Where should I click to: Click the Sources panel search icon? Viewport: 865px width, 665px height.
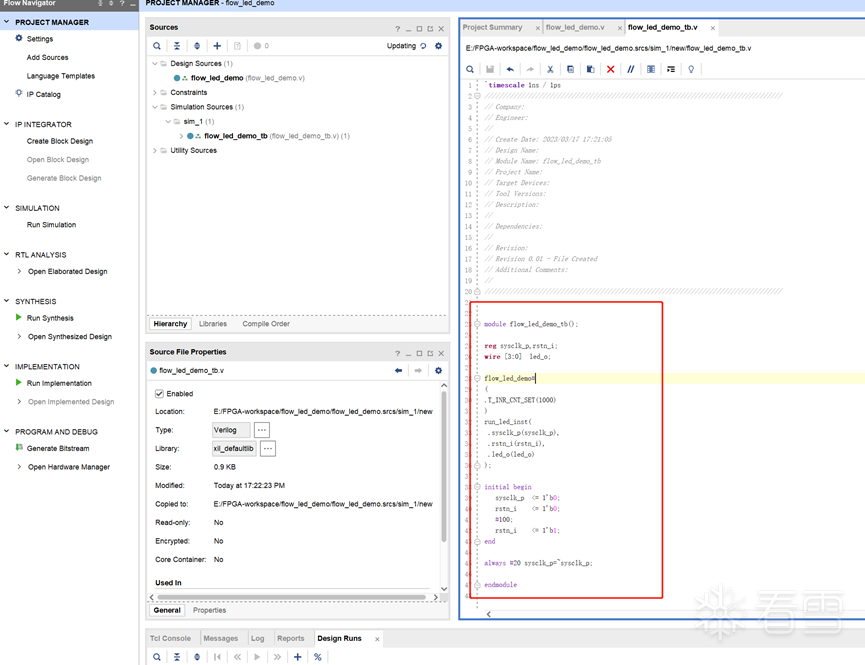pos(157,46)
